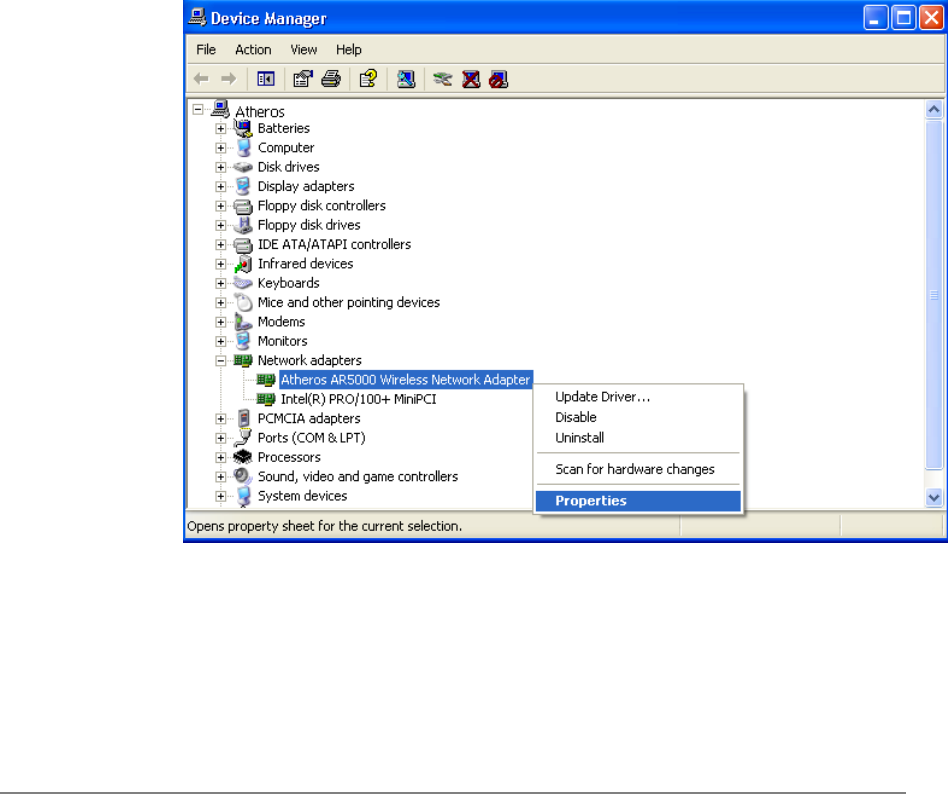Select the Atheros AR5000 Wireless Network Adapter row
This screenshot has height=794, width=948.
tap(406, 380)
